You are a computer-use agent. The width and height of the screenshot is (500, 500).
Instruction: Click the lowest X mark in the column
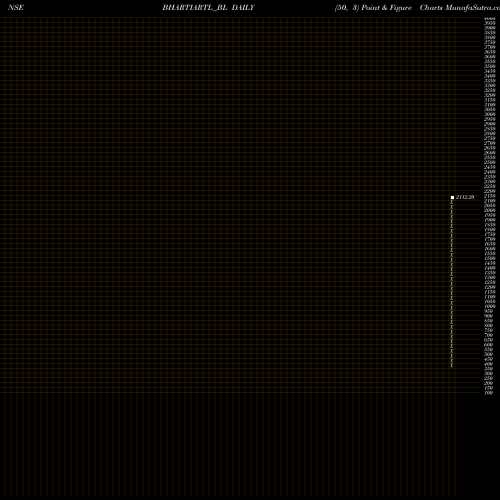pos(452,366)
